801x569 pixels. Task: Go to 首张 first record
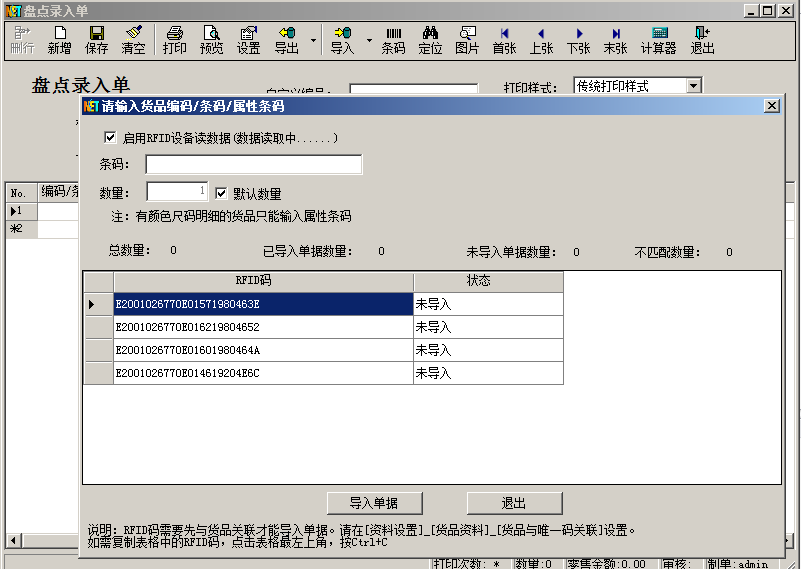[x=504, y=40]
